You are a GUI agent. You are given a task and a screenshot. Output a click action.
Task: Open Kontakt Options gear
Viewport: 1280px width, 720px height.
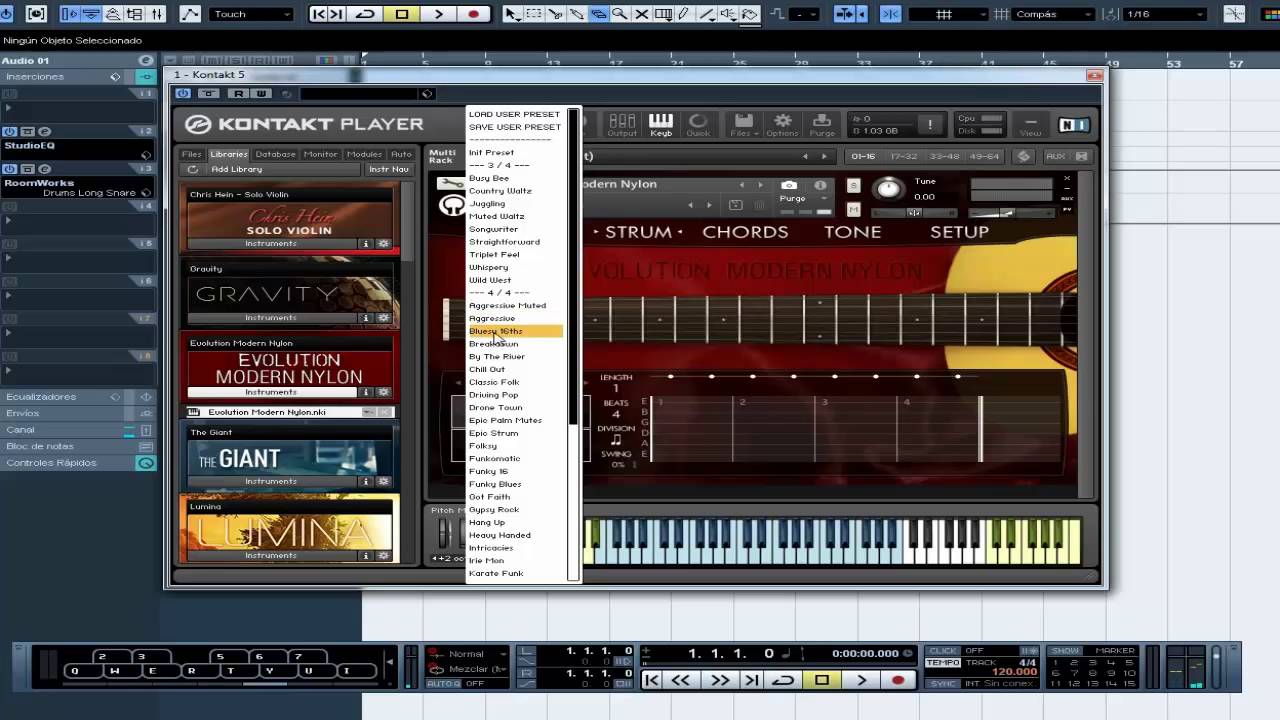click(782, 124)
